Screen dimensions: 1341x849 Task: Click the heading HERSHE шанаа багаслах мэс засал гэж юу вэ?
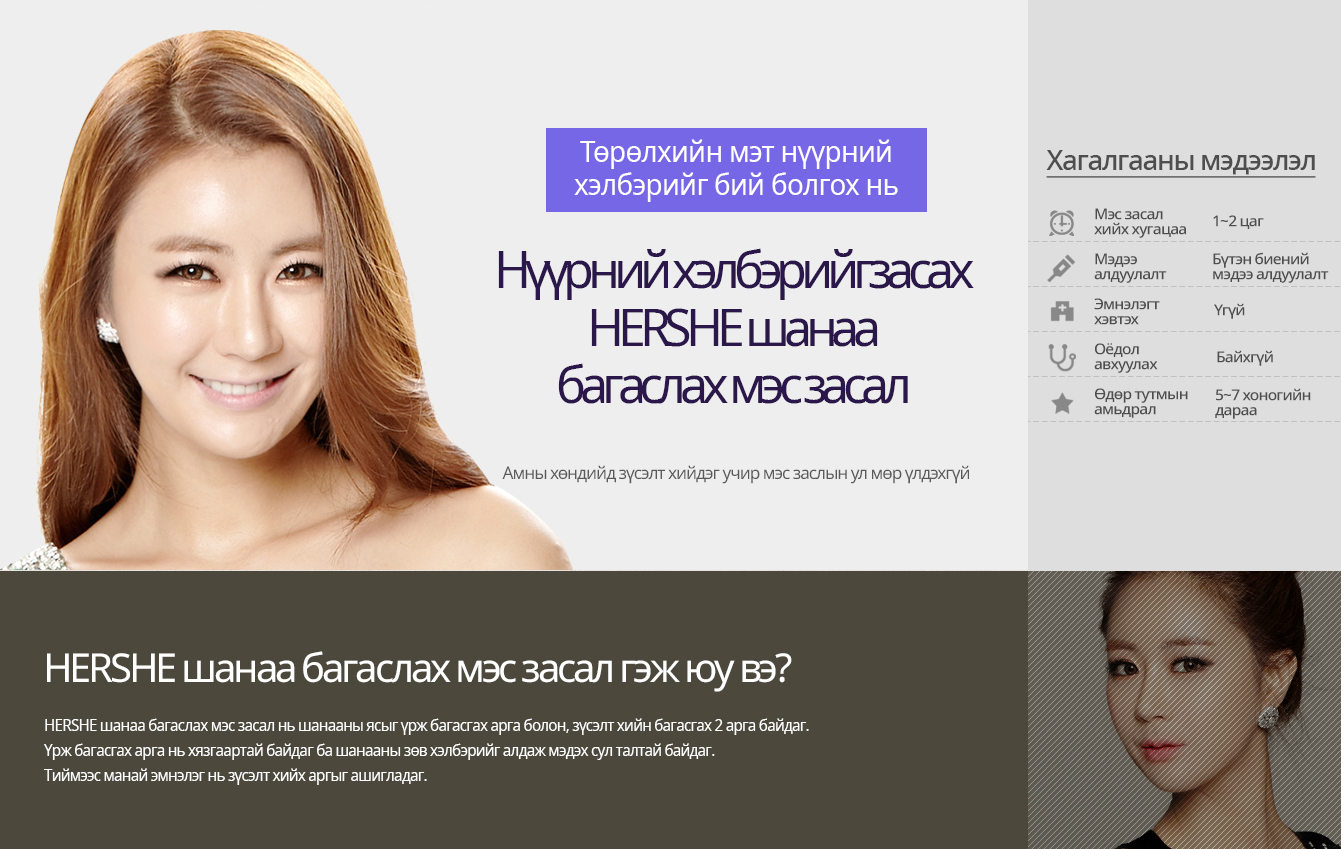tap(418, 670)
